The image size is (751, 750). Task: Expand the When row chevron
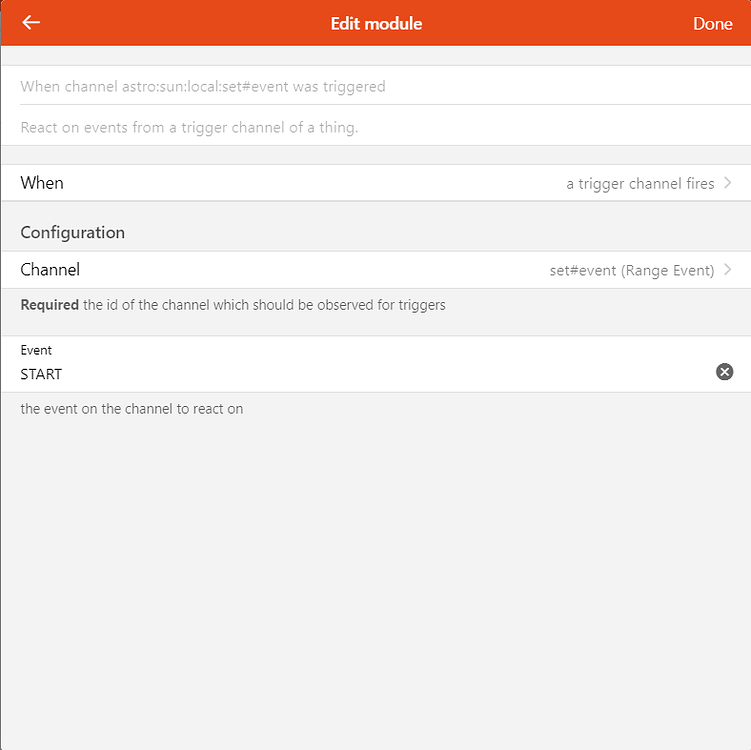(728, 183)
